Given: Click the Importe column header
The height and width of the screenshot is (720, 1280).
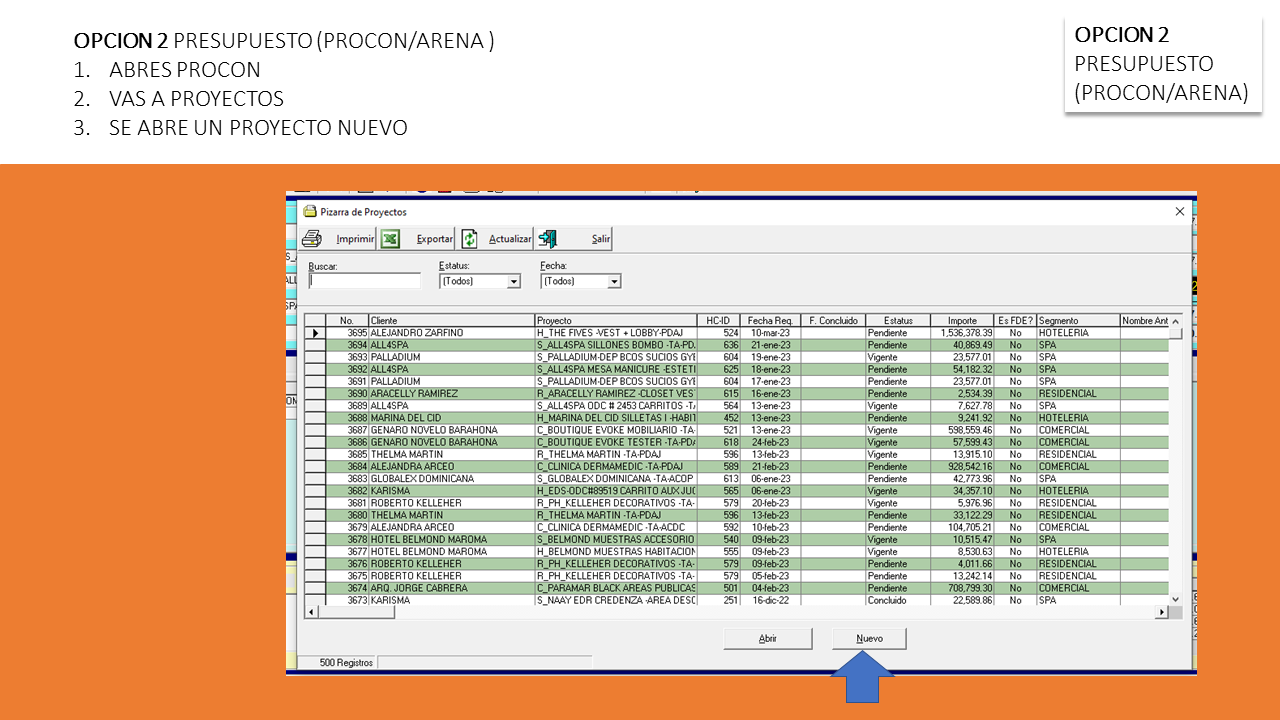Looking at the screenshot, I should pos(962,321).
